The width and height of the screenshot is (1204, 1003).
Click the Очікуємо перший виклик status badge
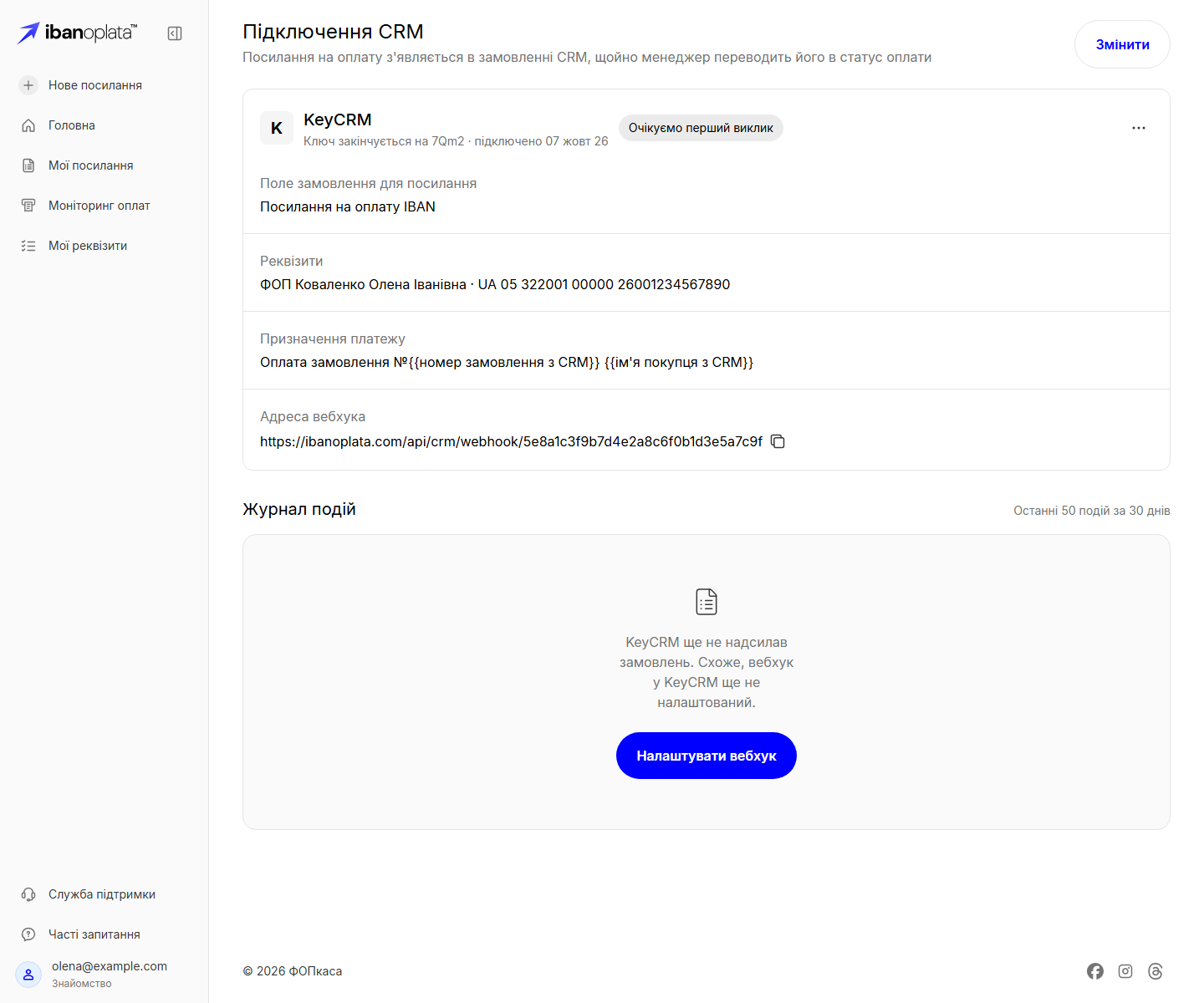(x=701, y=128)
